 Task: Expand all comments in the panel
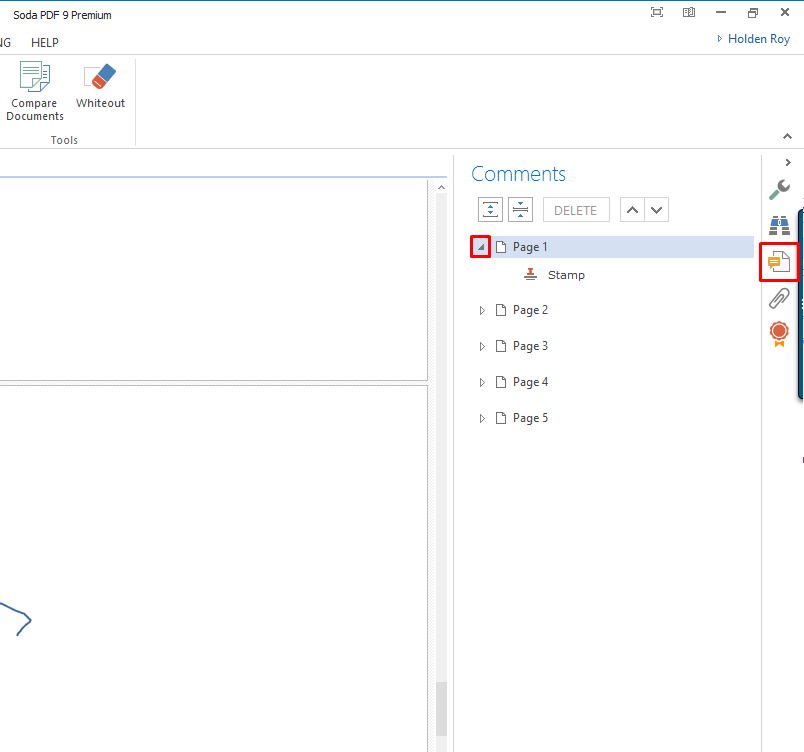(490, 210)
